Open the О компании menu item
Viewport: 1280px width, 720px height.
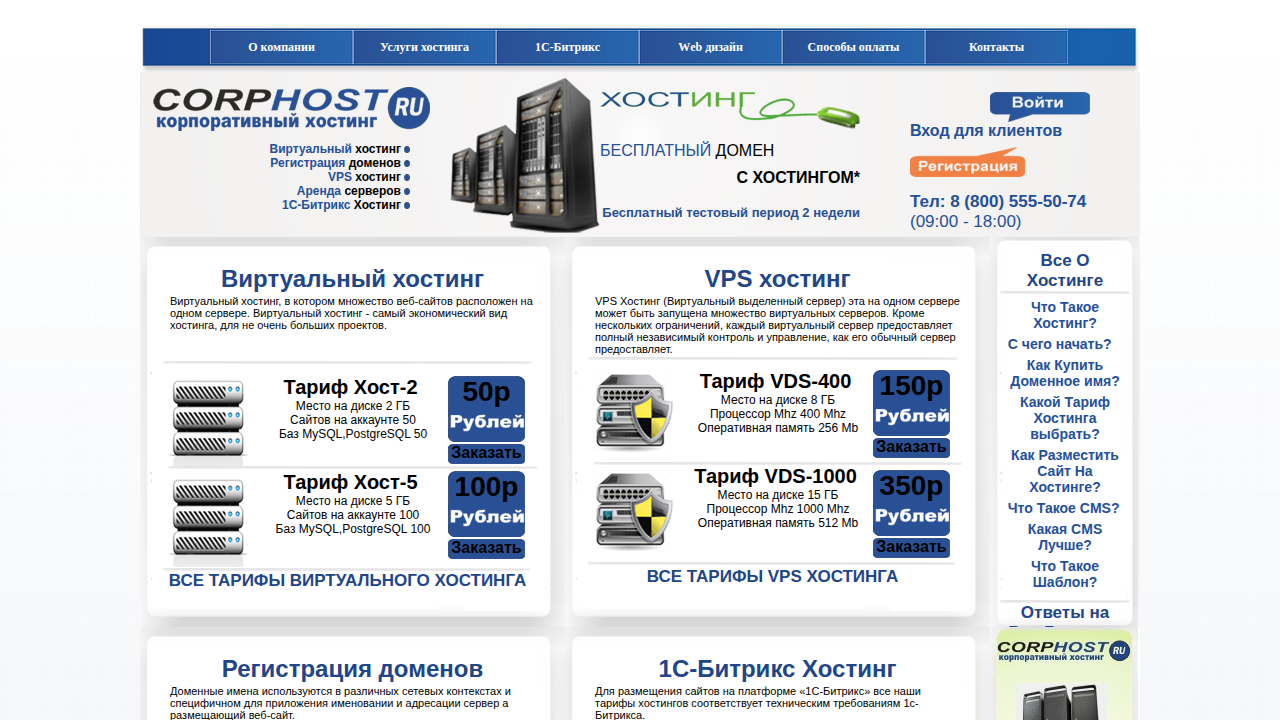282,47
